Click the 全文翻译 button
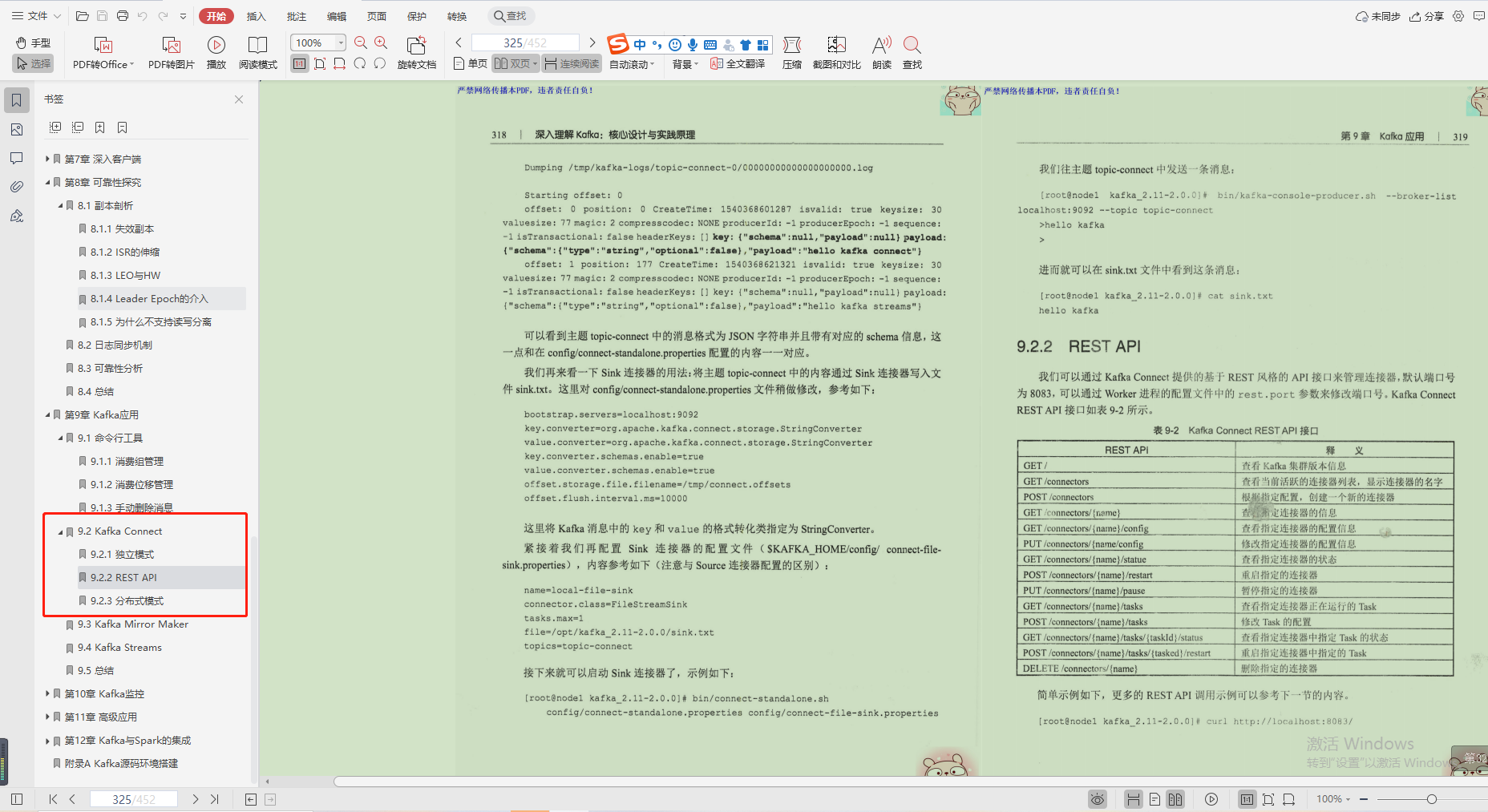 (x=738, y=63)
